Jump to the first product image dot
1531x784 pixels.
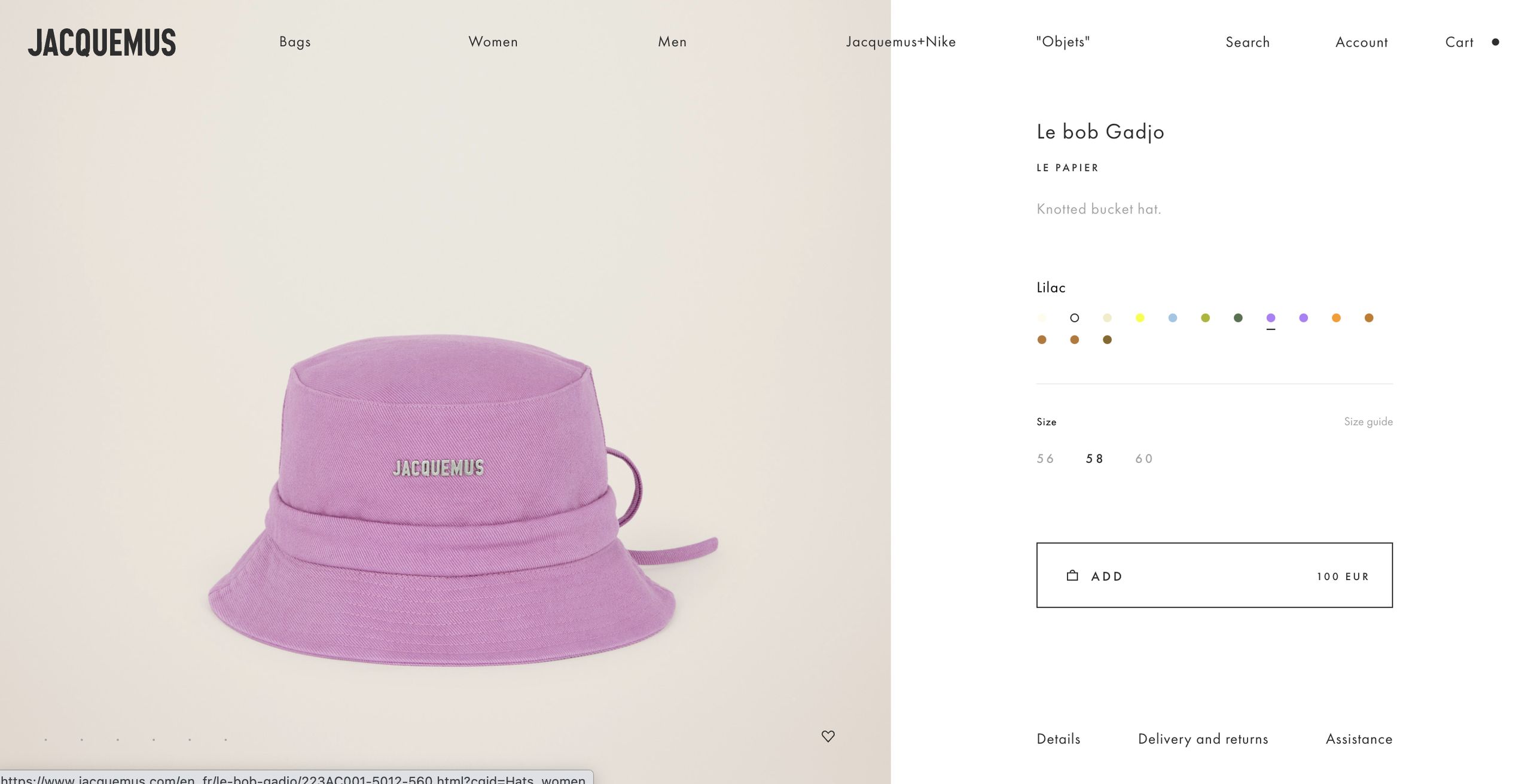point(46,740)
